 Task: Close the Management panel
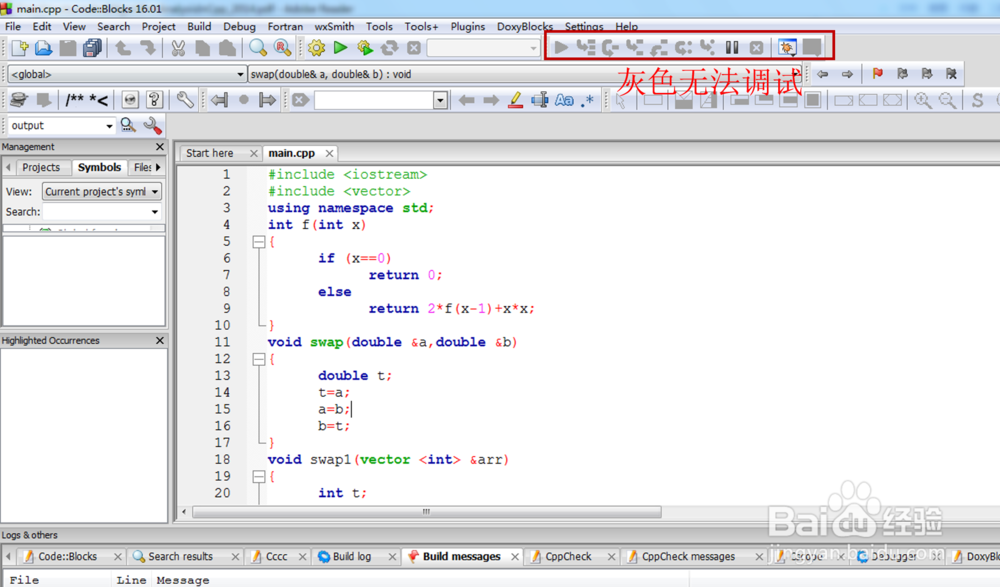(160, 147)
